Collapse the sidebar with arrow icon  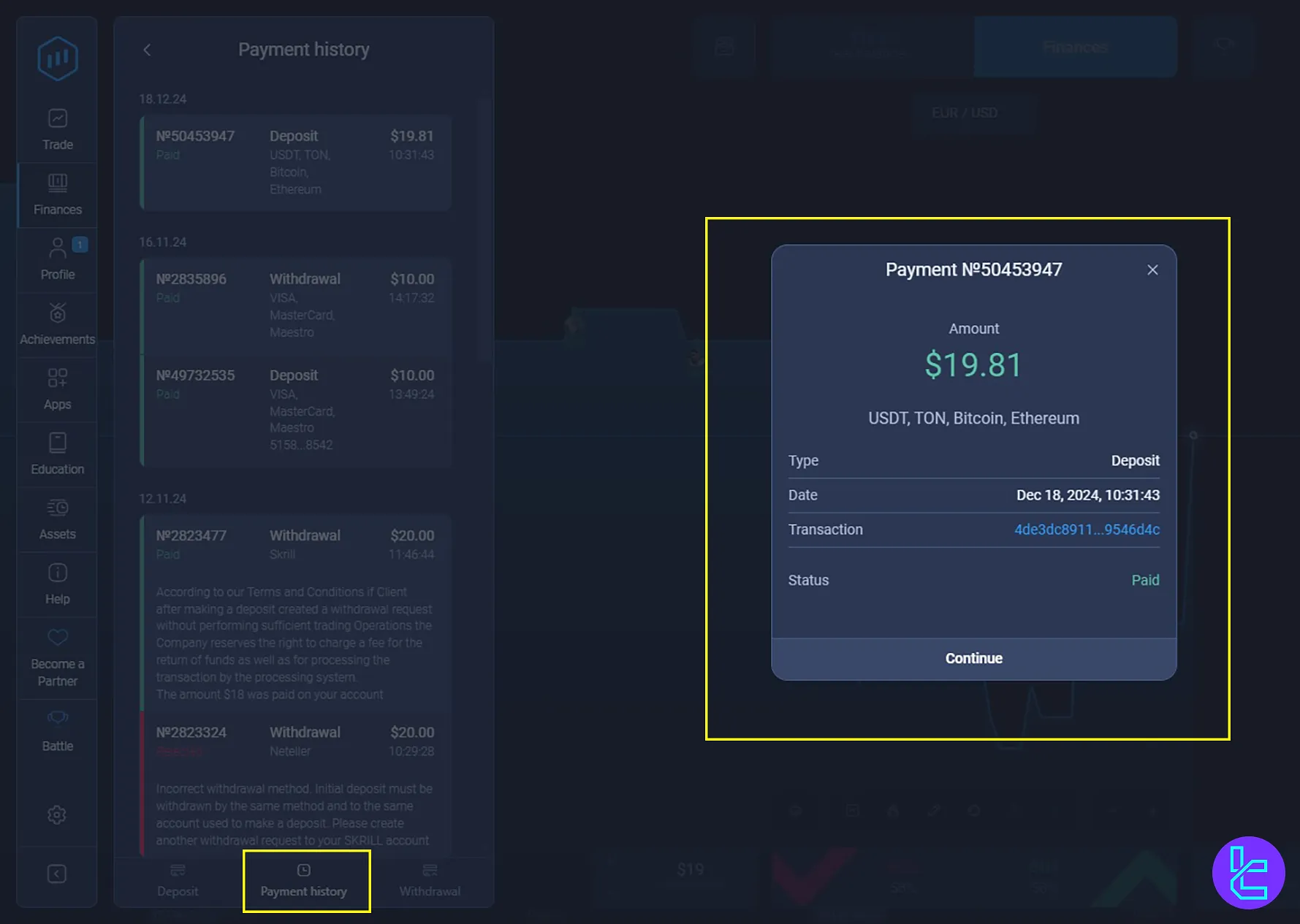tap(57, 874)
